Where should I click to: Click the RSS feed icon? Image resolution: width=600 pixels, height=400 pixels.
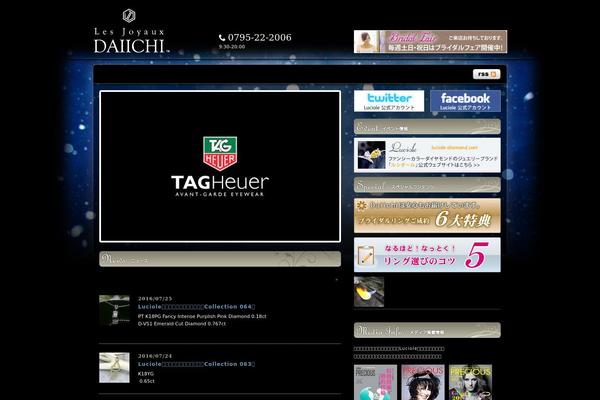coord(486,74)
